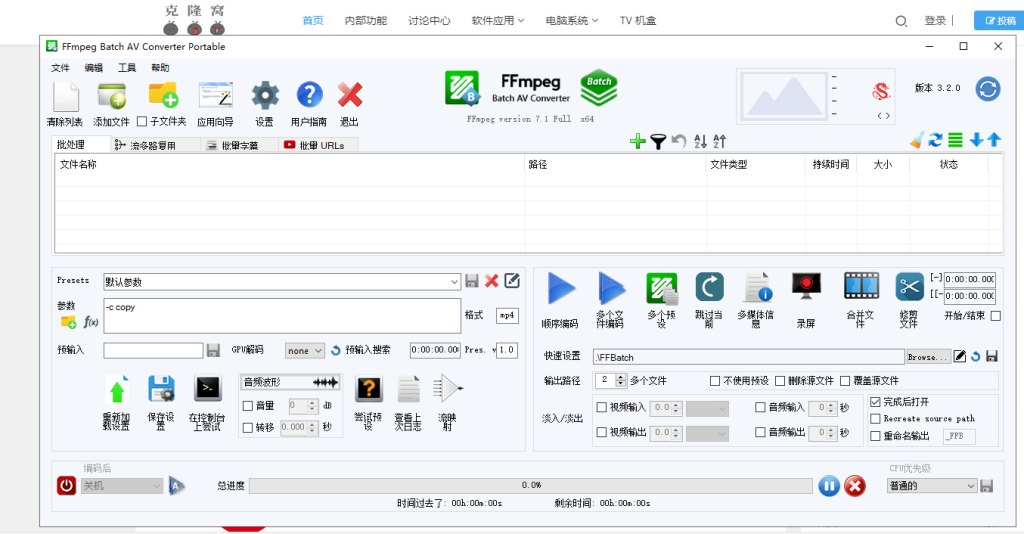Screen dimensions: 1024x534
Task: Open 流映射 stream mapping icon
Action: (x=448, y=389)
